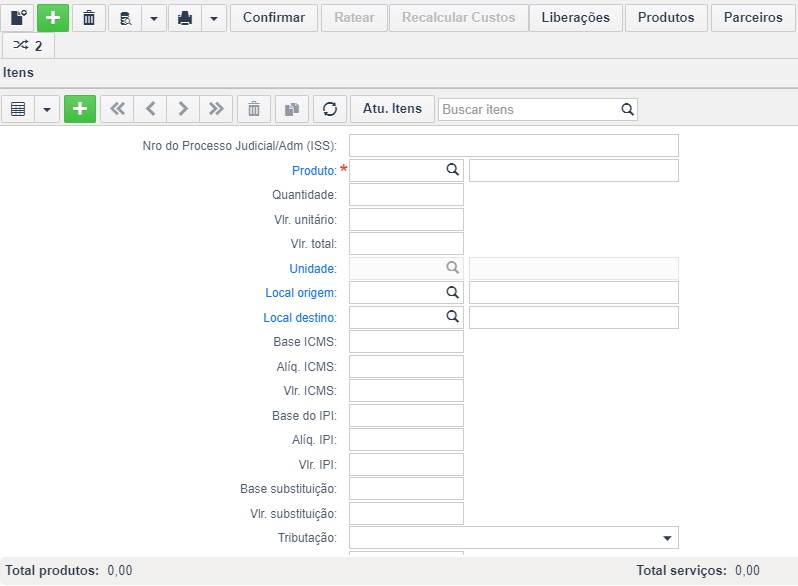Click the Alíq. IPI input field
The image size is (798, 586).
pyautogui.click(x=406, y=439)
